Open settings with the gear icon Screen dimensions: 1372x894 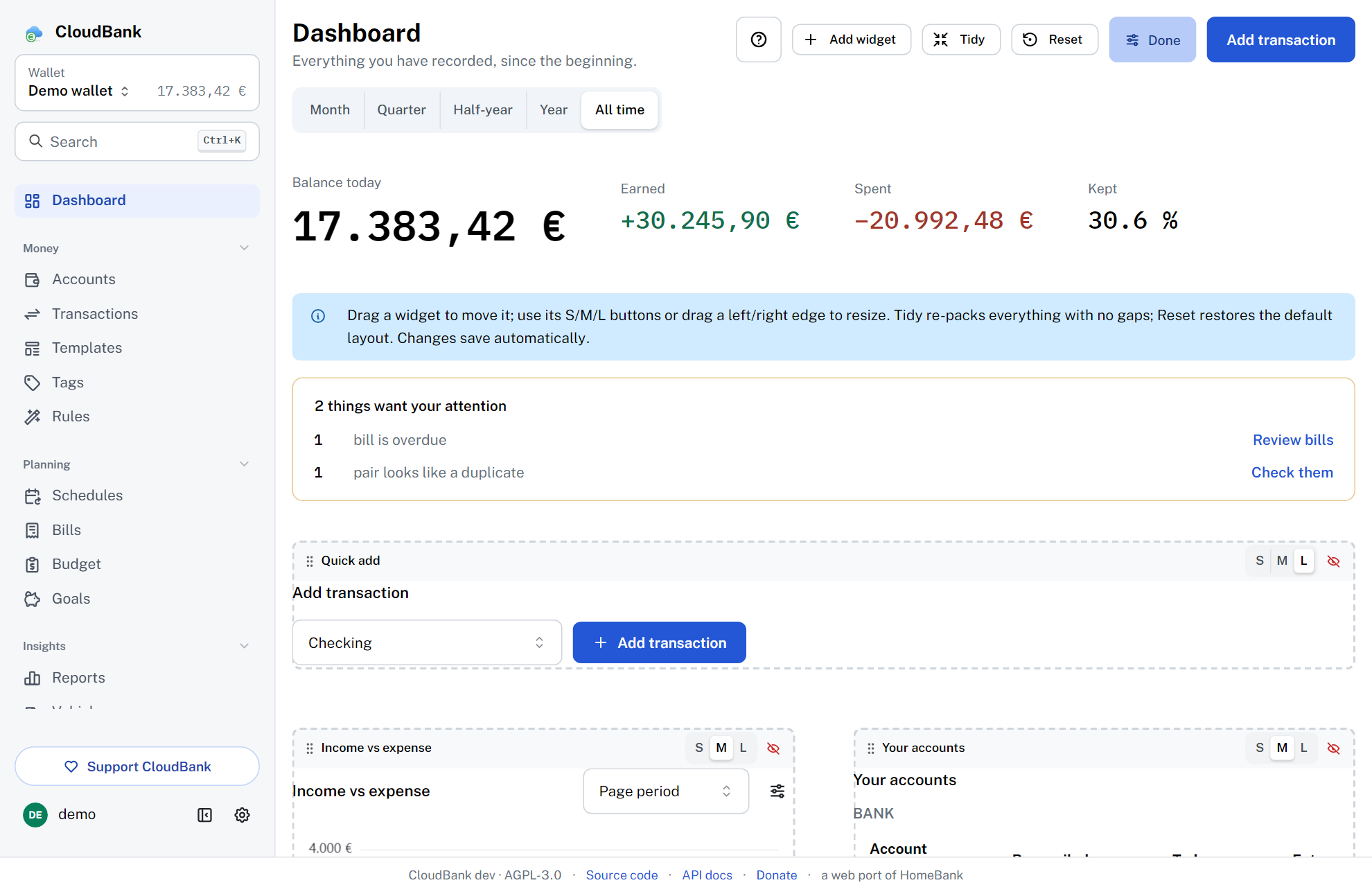(x=242, y=815)
